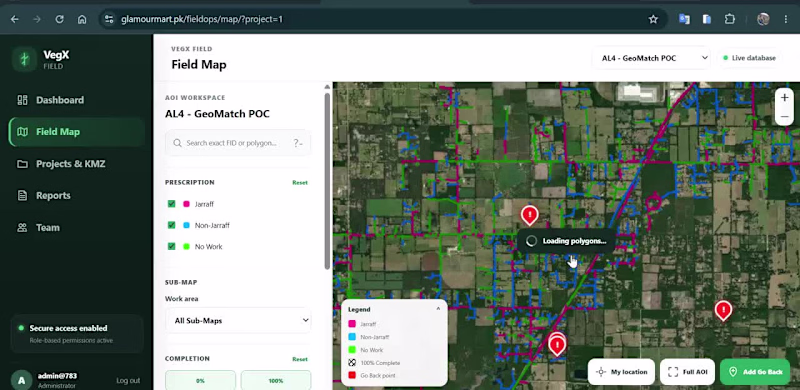The image size is (800, 390).
Task: Open the Dashboard page
Action: 77,100
